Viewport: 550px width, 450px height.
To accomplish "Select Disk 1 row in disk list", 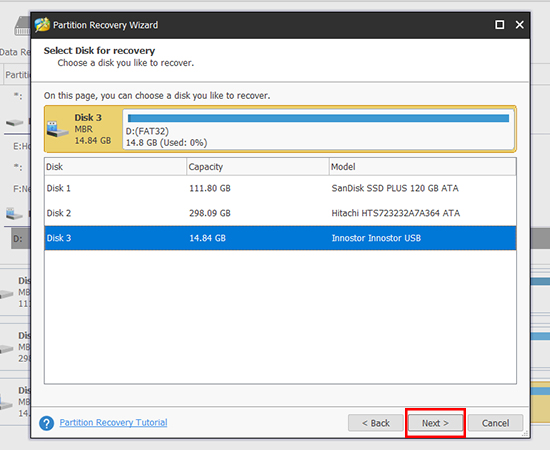I will [x=280, y=188].
